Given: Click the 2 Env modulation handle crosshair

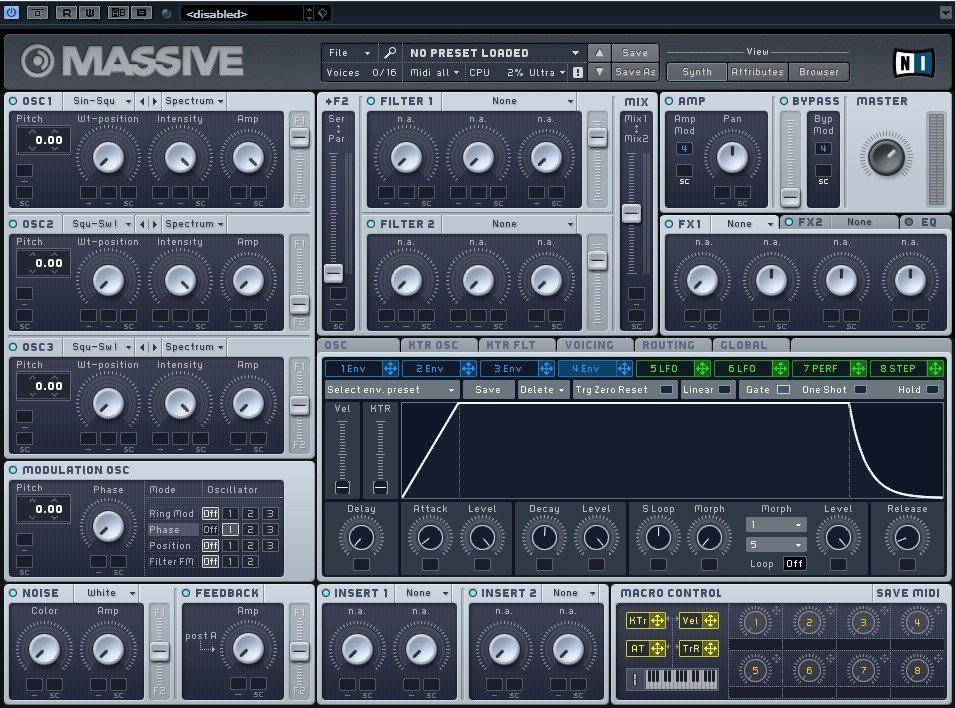Looking at the screenshot, I should pos(468,369).
